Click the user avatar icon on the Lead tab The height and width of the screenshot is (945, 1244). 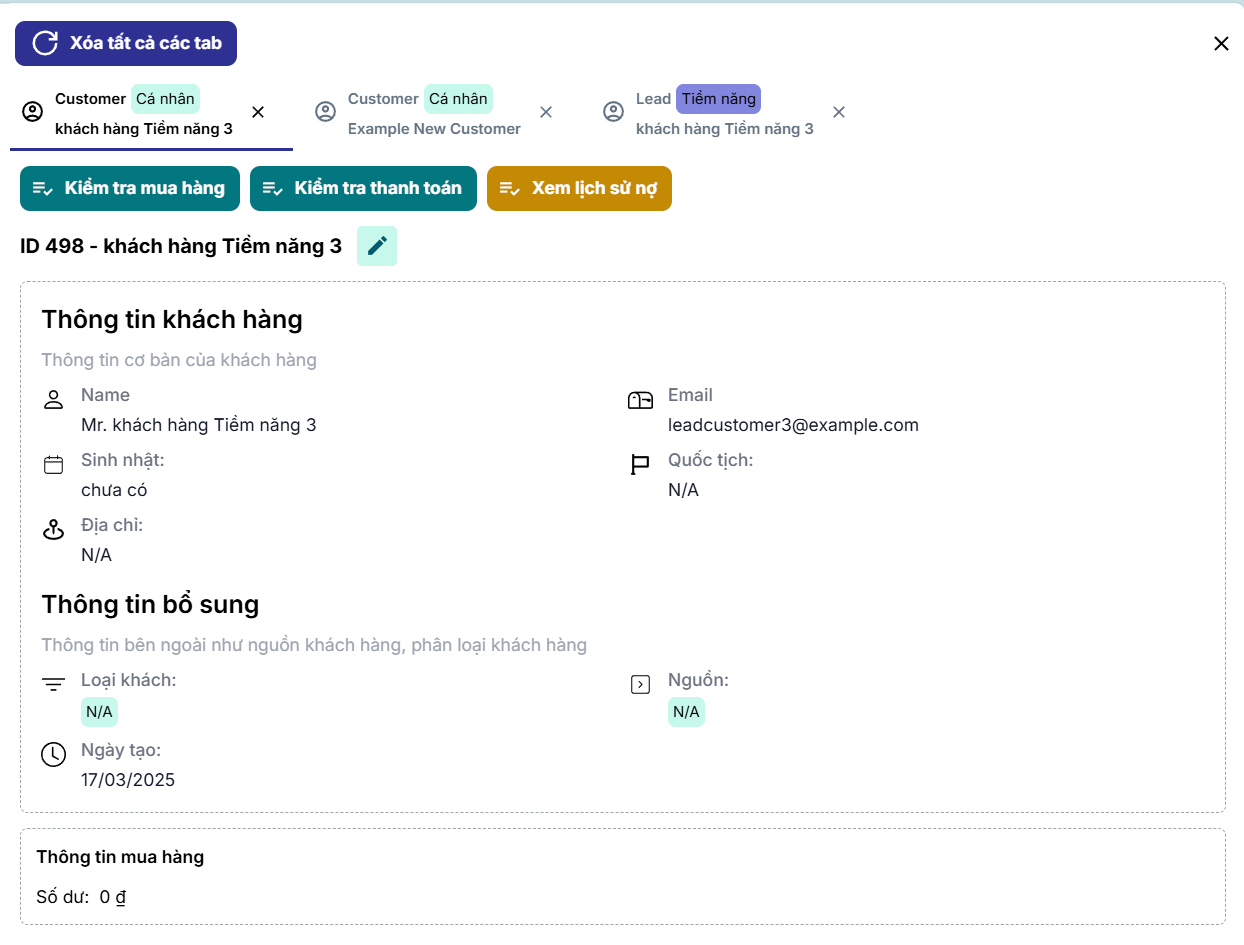[613, 112]
